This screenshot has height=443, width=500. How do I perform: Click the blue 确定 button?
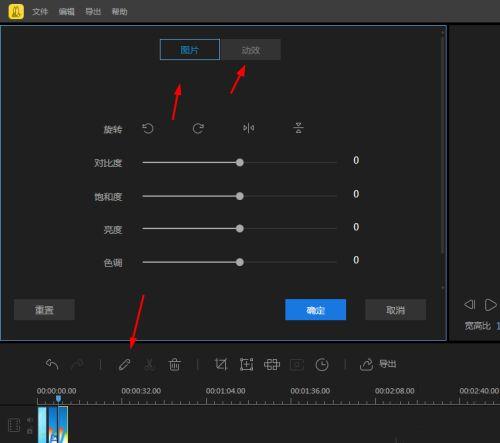(x=315, y=310)
